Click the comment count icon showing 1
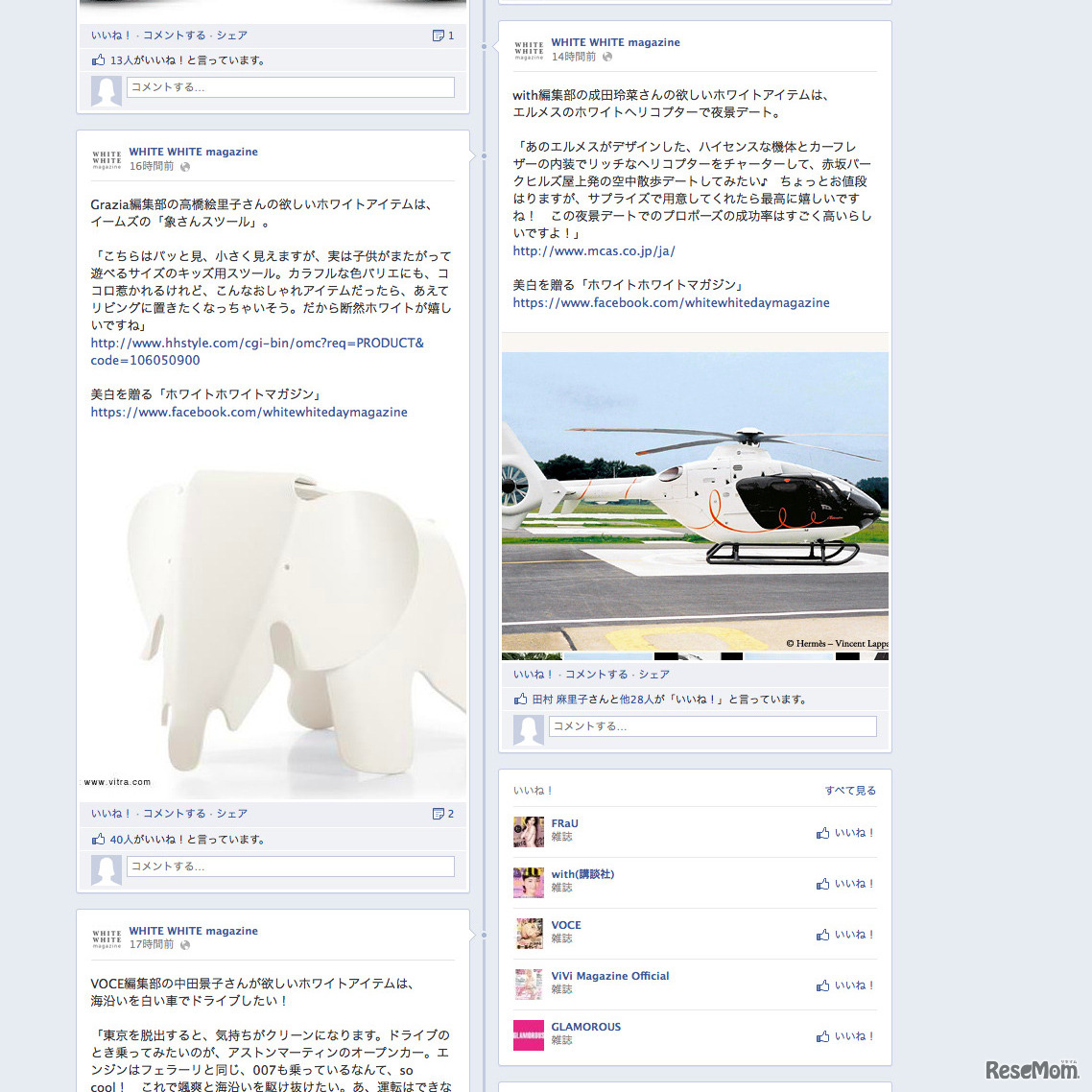Screen dimensions: 1092x1092 point(443,36)
